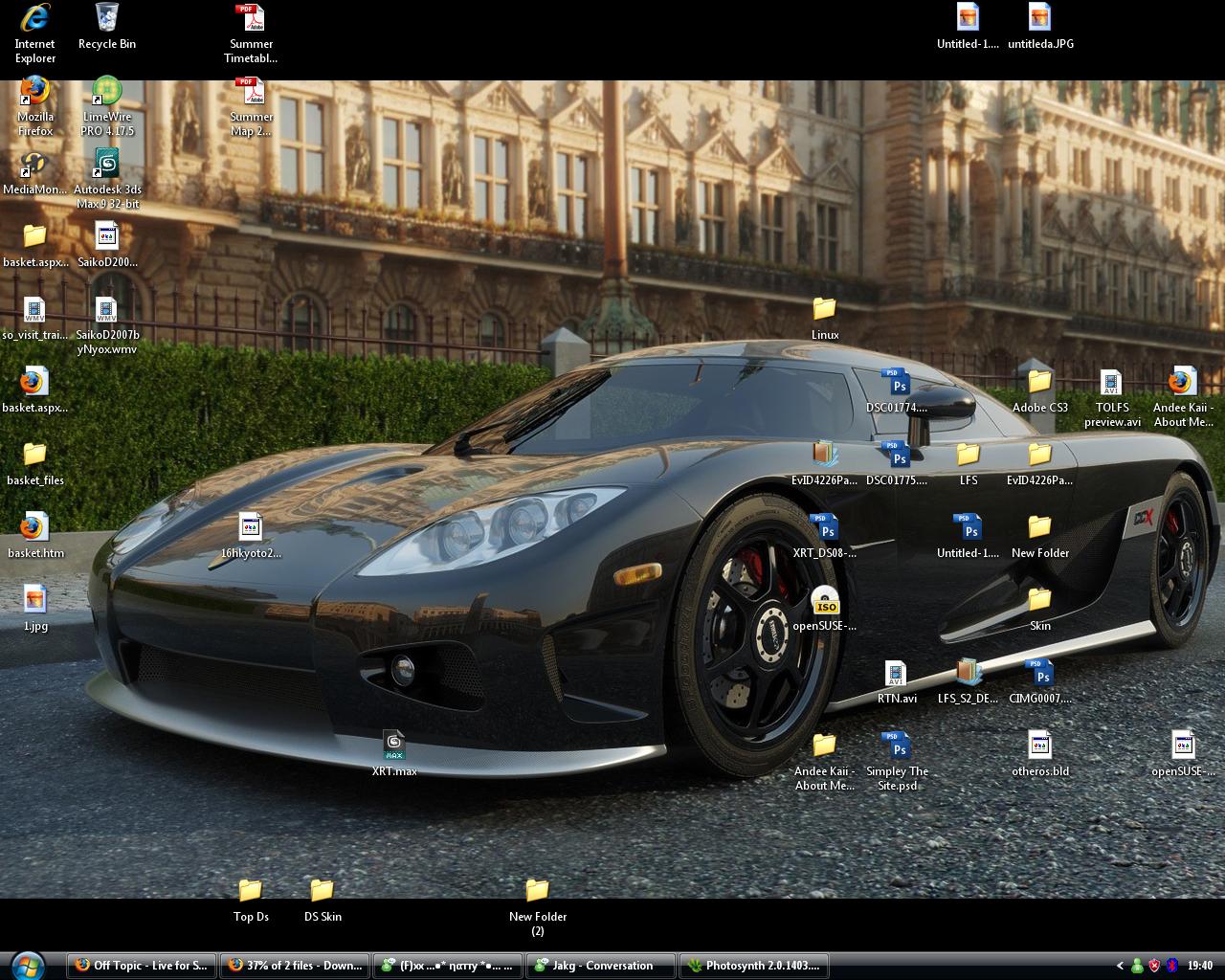Select the Simpley The Site.psd file
The height and width of the screenshot is (980, 1225).
click(897, 745)
